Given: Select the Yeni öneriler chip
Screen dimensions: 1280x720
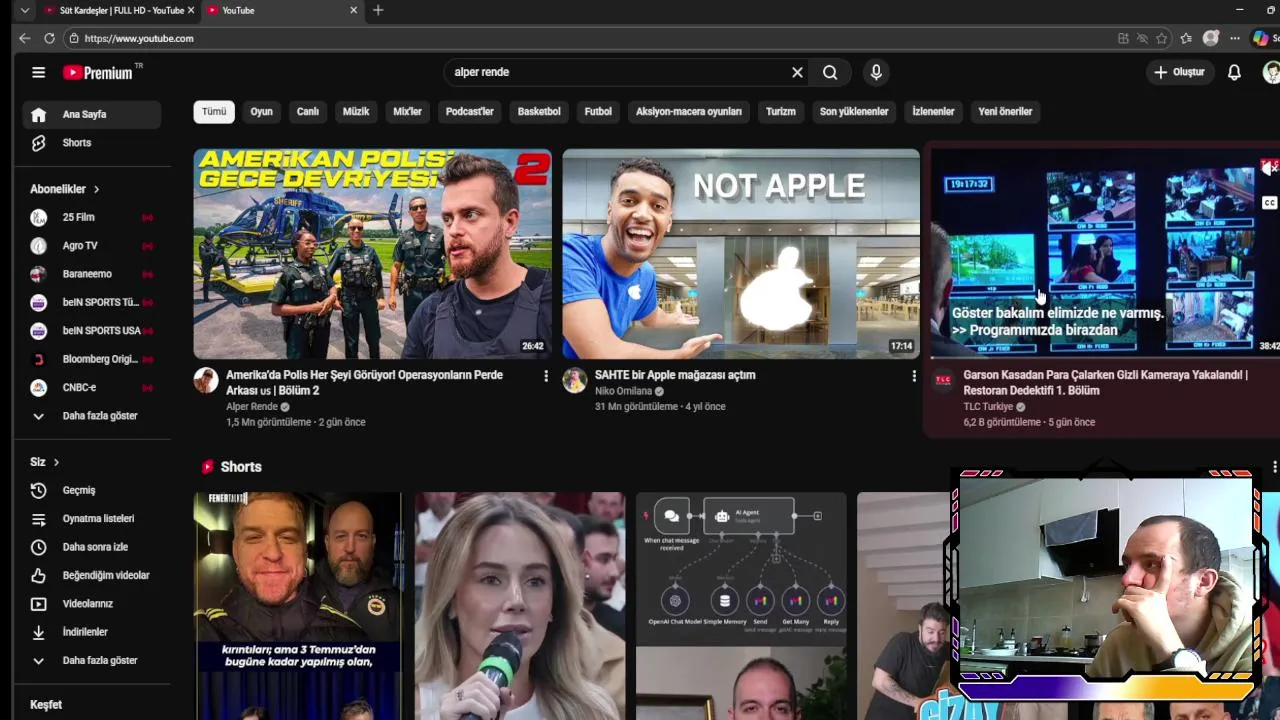Looking at the screenshot, I should (x=1005, y=111).
